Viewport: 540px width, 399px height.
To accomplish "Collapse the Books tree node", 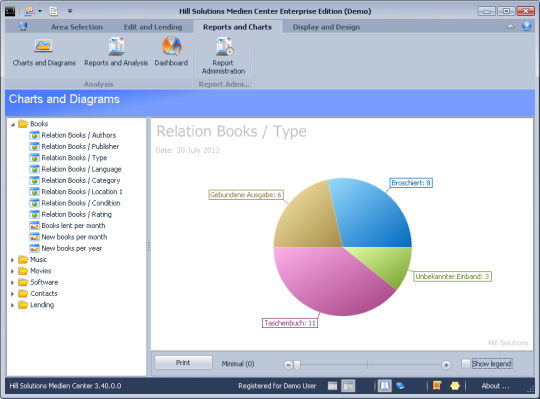I will 13,124.
